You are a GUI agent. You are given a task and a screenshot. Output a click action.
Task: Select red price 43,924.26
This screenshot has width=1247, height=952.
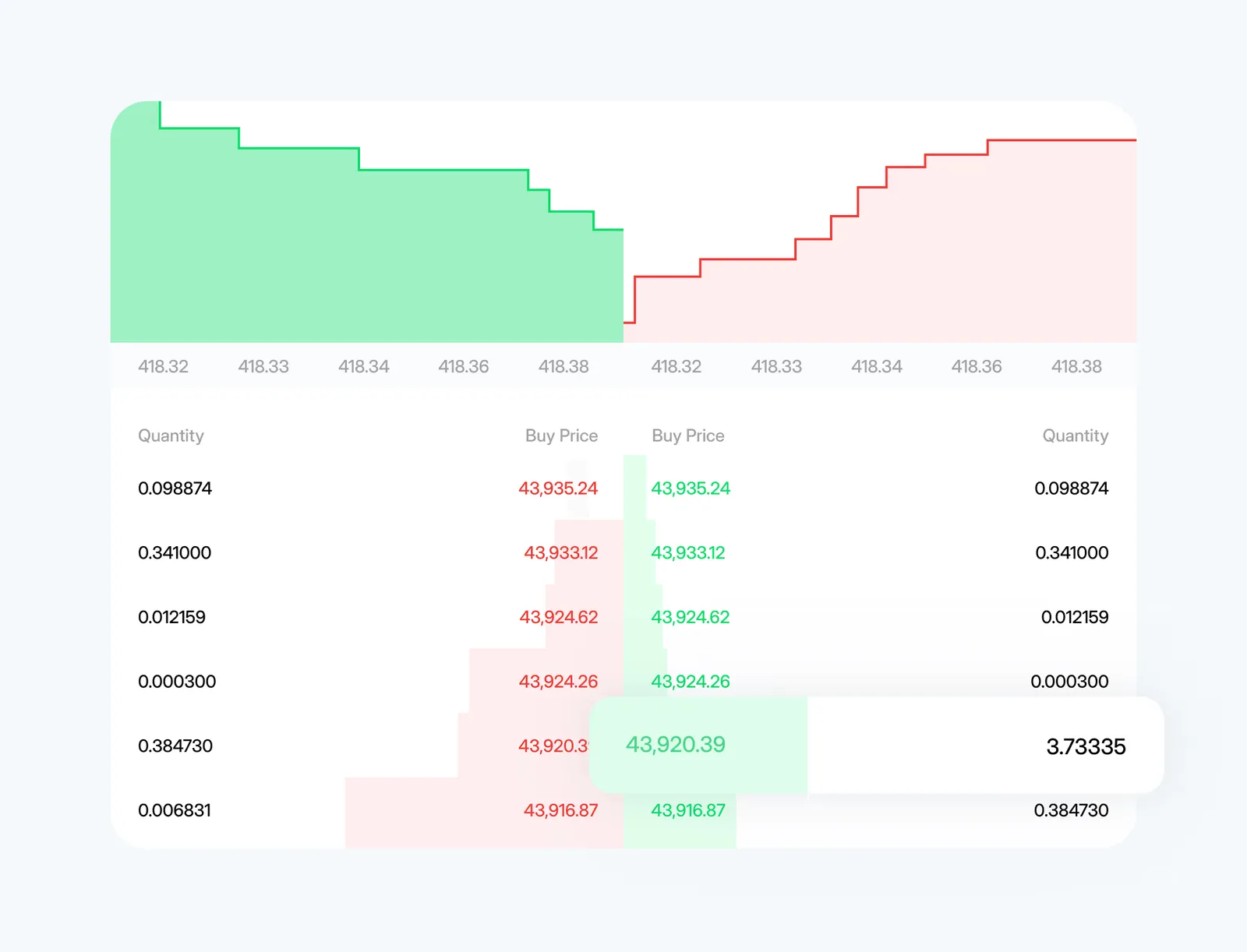[x=558, y=682]
